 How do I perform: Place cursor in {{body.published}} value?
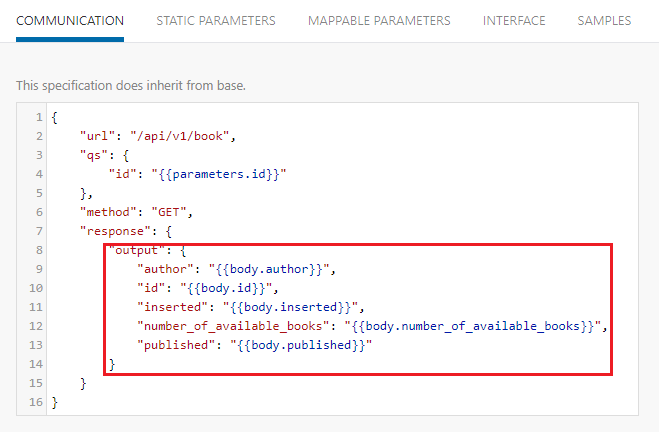[x=301, y=345]
